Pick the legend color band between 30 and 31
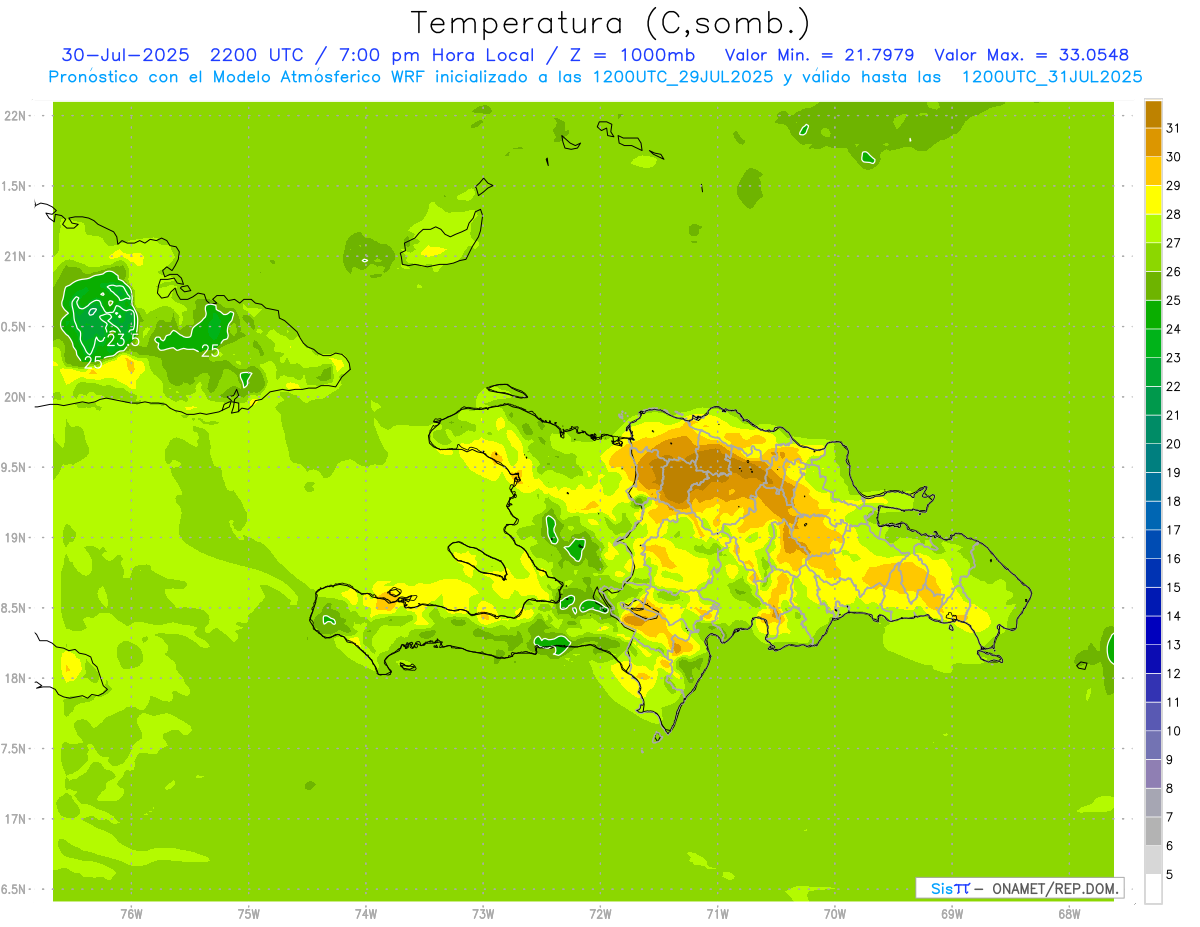The width and height of the screenshot is (1200, 927). (x=1153, y=143)
